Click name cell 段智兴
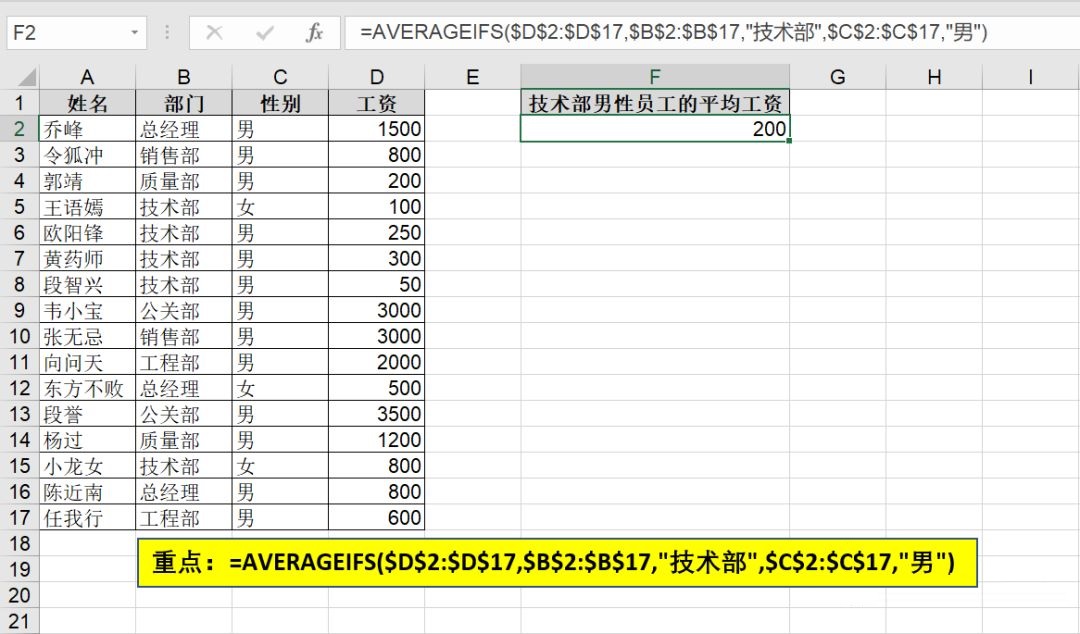1080x634 pixels. click(87, 285)
